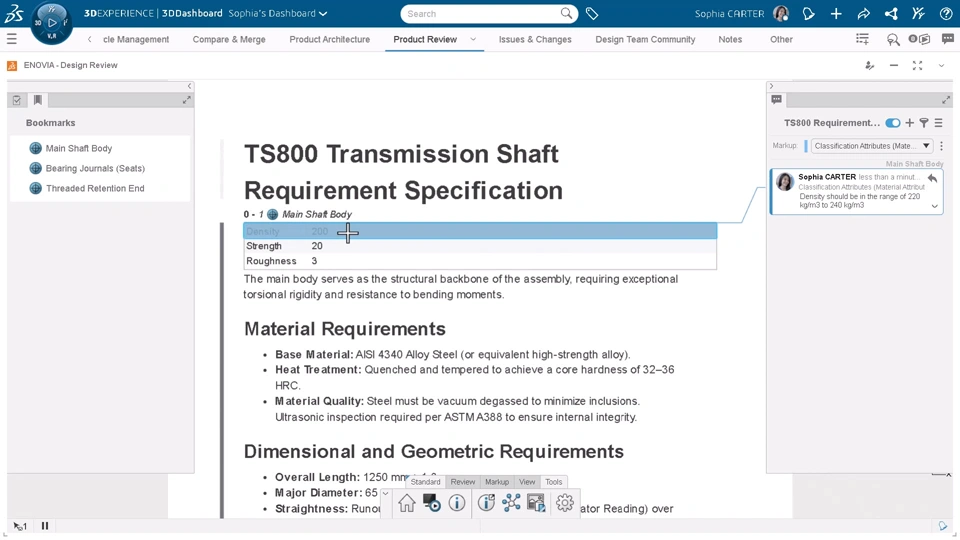This screenshot has height=540, width=960.
Task: Open Classification Attributes markup dropdown
Action: [872, 146]
